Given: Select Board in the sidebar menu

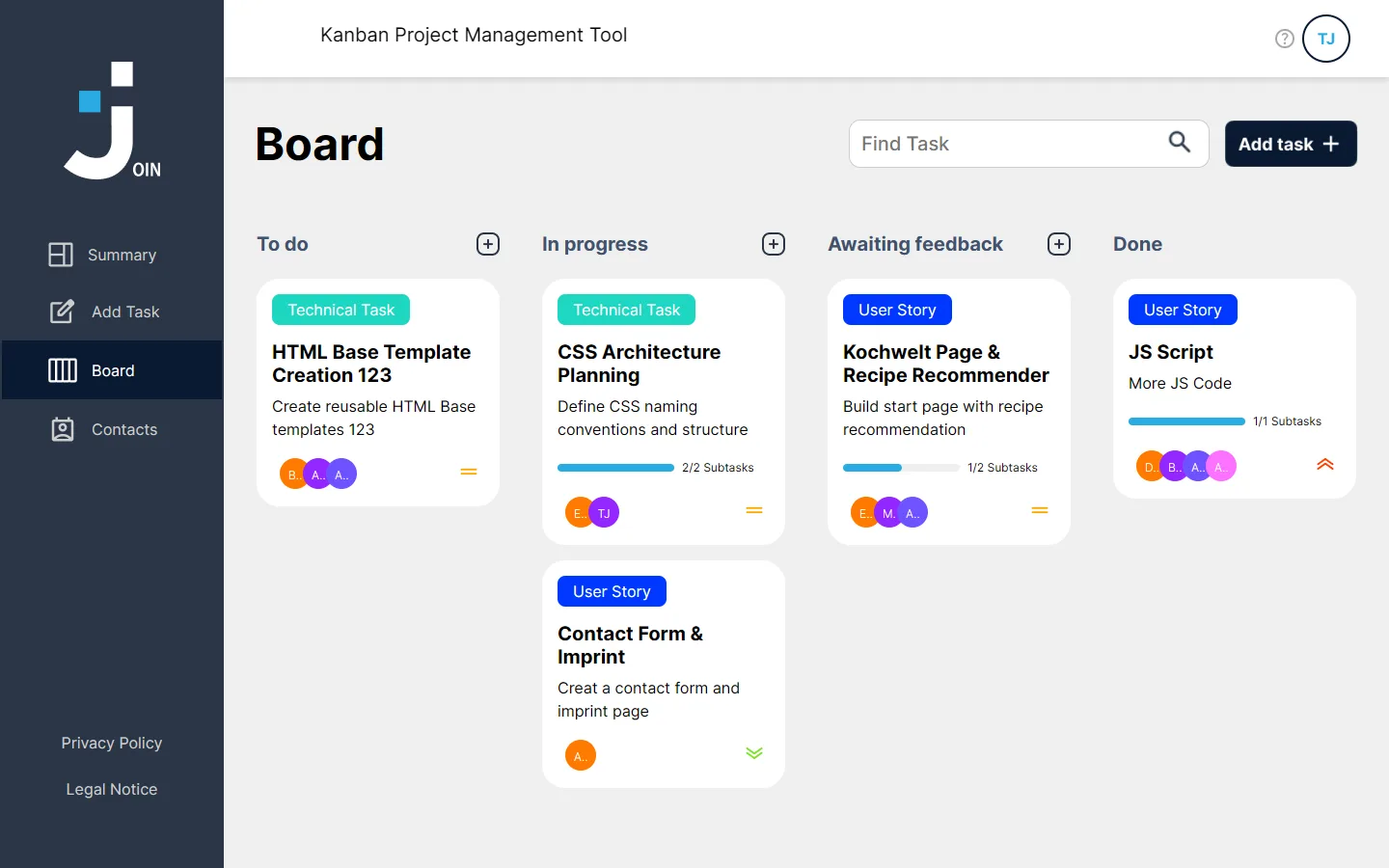Looking at the screenshot, I should (x=112, y=370).
